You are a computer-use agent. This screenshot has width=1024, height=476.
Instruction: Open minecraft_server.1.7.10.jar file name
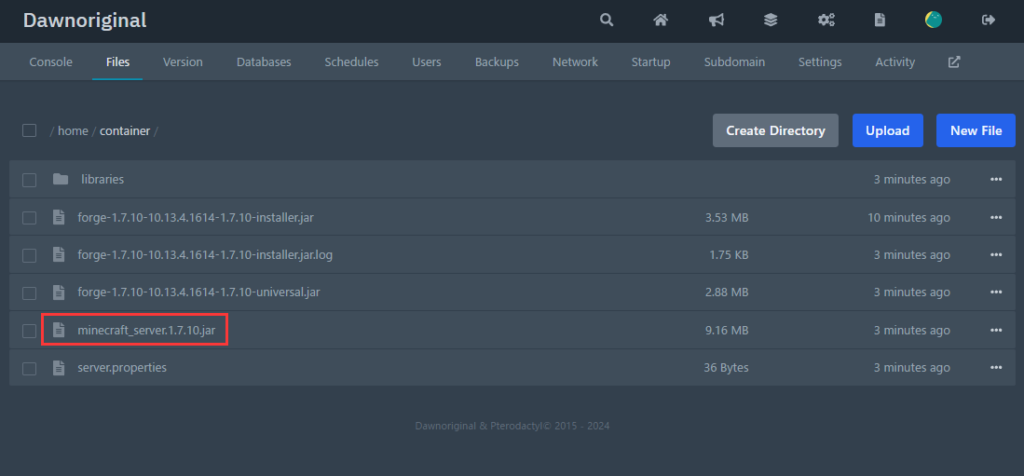(x=146, y=330)
